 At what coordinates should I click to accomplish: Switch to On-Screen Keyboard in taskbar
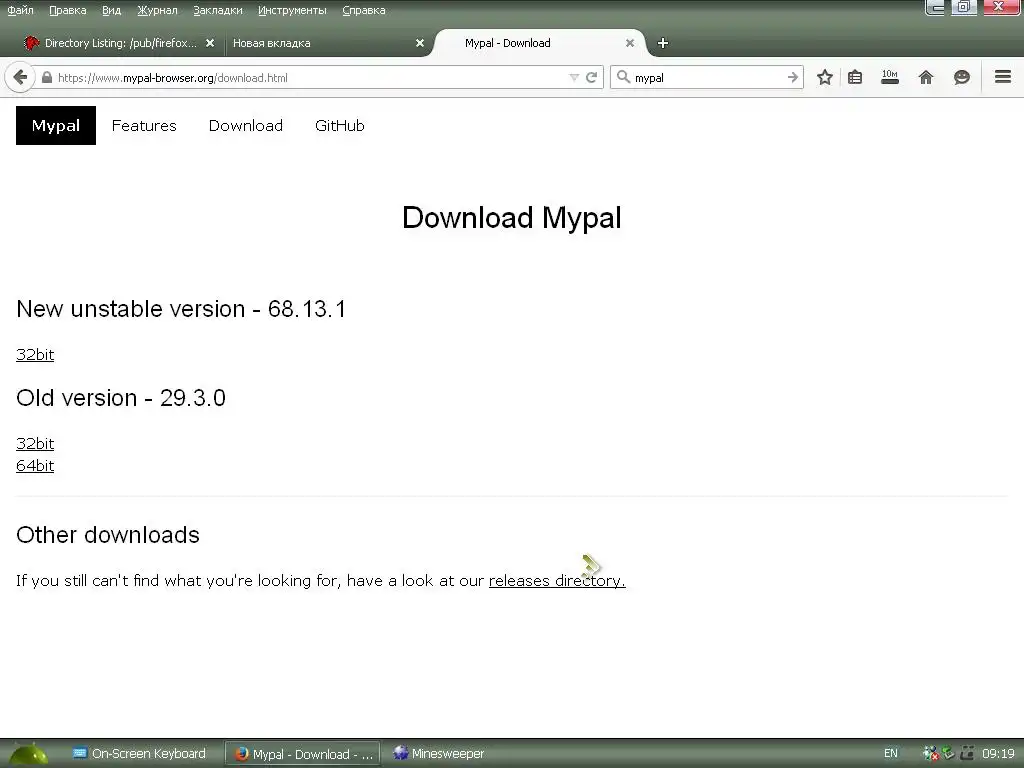coord(138,754)
